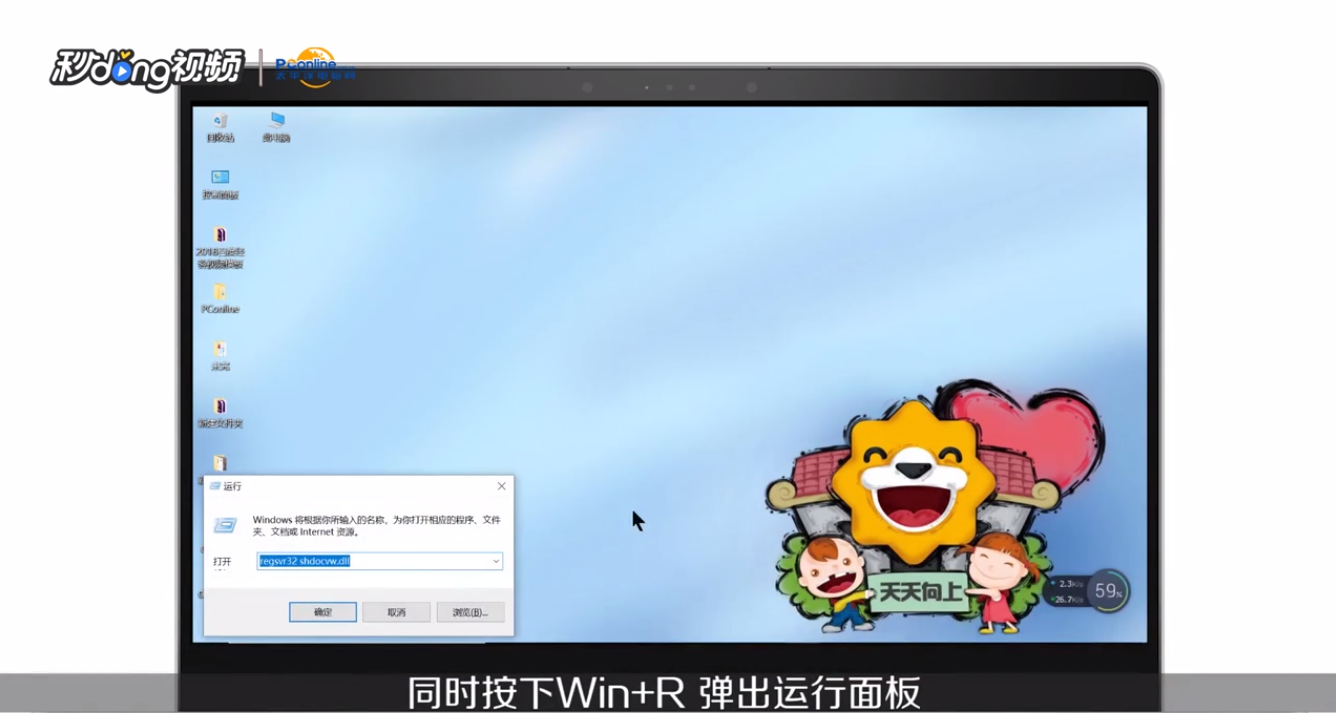The width and height of the screenshot is (1336, 713).
Task: Close the Run dialog window
Action: pos(502,486)
